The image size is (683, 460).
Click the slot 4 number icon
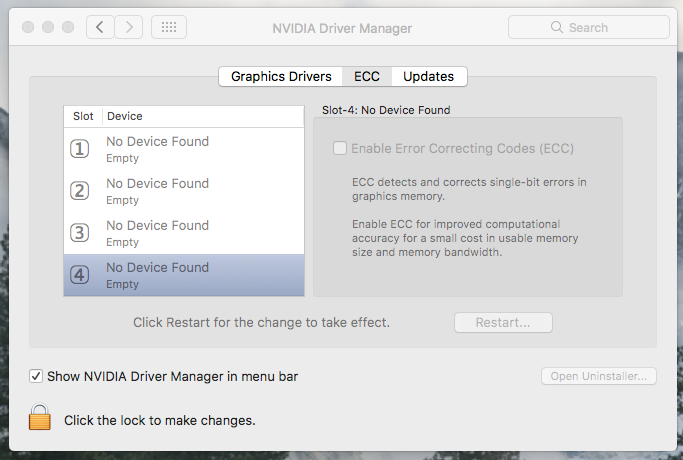click(80, 275)
